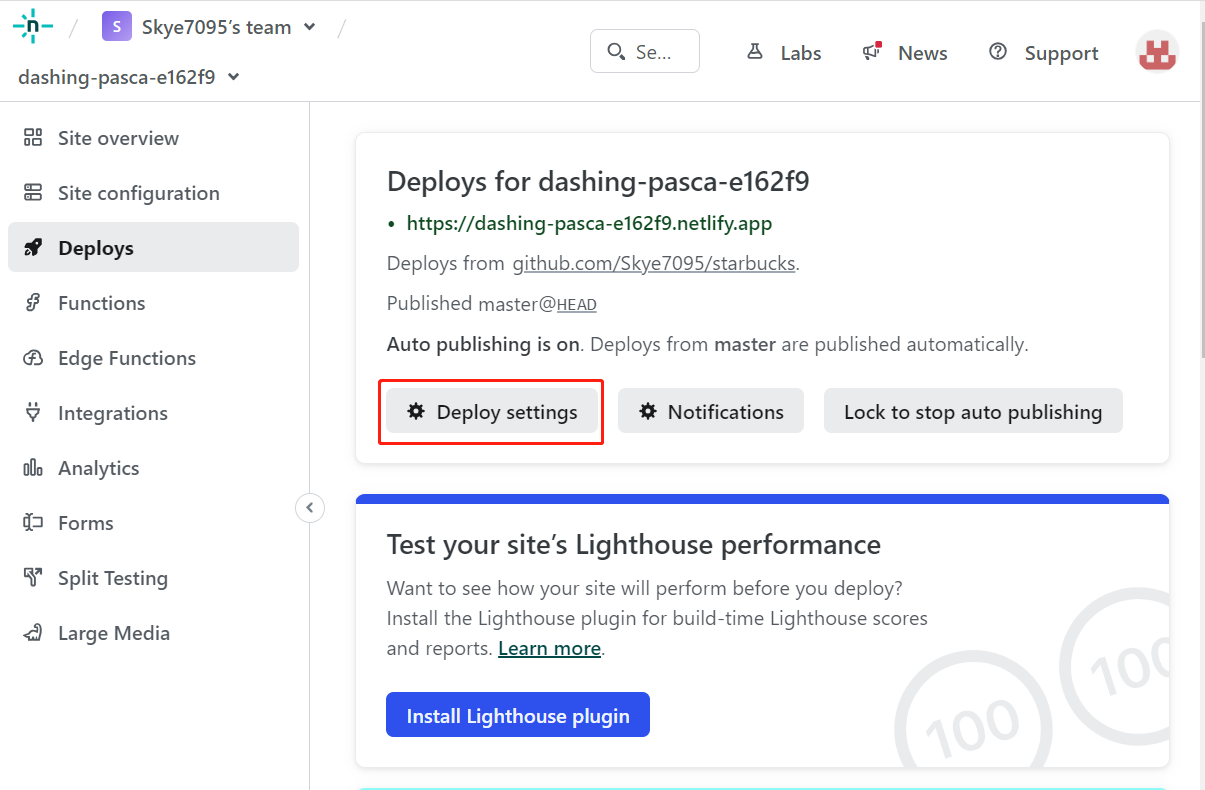The width and height of the screenshot is (1205, 790).
Task: Open Labs in the top bar
Action: point(785,53)
